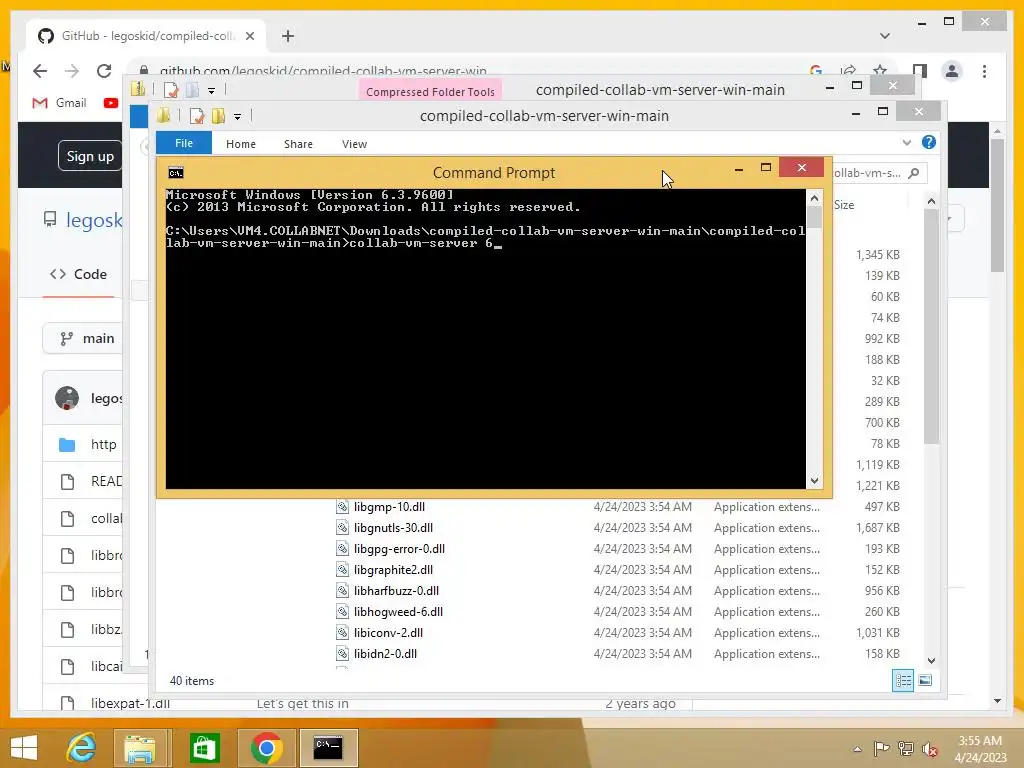Click the clock showing 3:55 AM

(x=980, y=741)
